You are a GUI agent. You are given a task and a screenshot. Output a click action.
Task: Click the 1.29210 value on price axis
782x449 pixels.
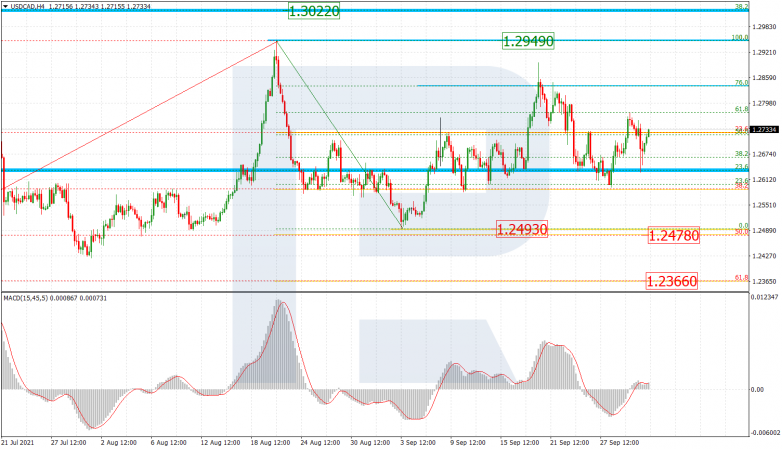click(766, 52)
